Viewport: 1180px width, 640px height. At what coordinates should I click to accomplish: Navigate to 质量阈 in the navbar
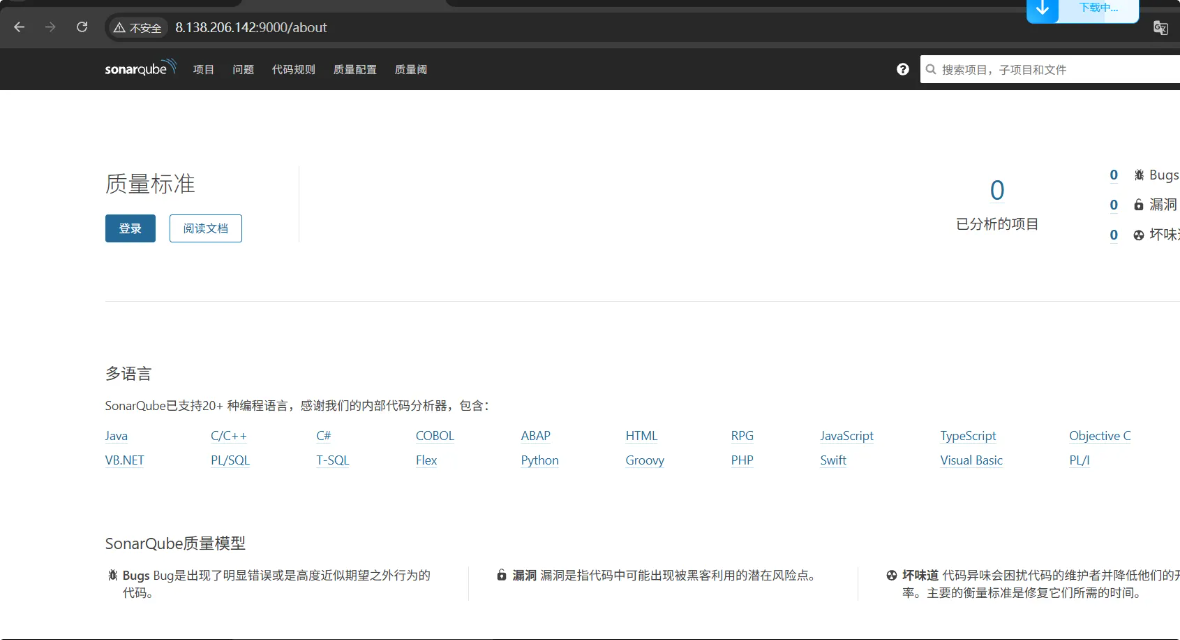tap(411, 69)
